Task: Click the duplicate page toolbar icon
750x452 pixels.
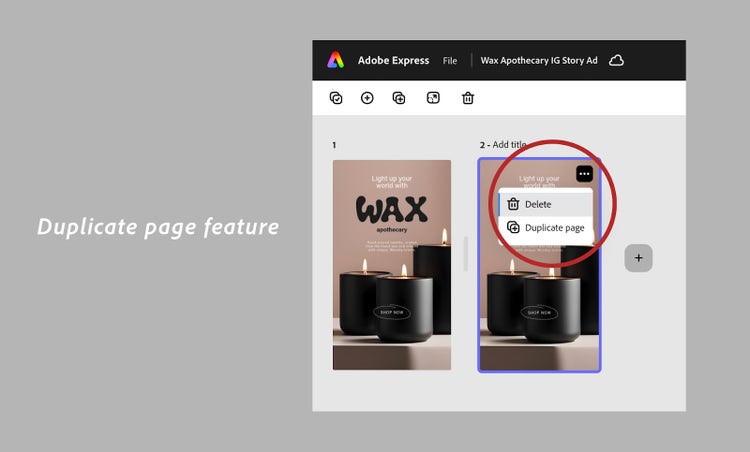Action: coord(399,98)
